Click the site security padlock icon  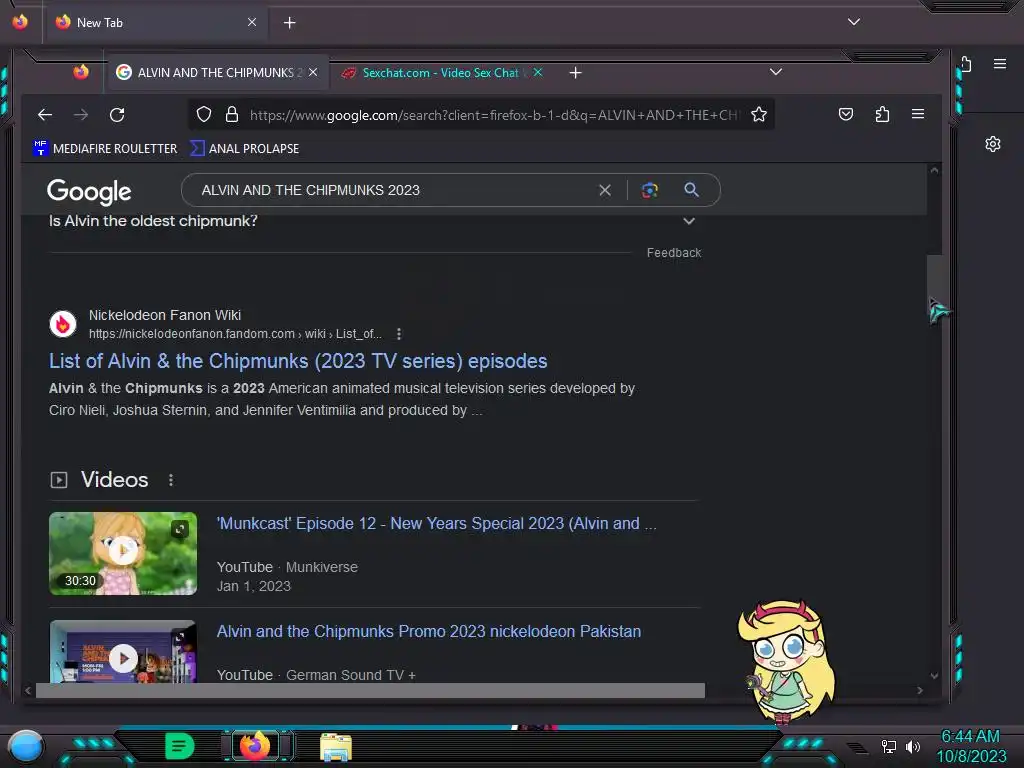[232, 115]
